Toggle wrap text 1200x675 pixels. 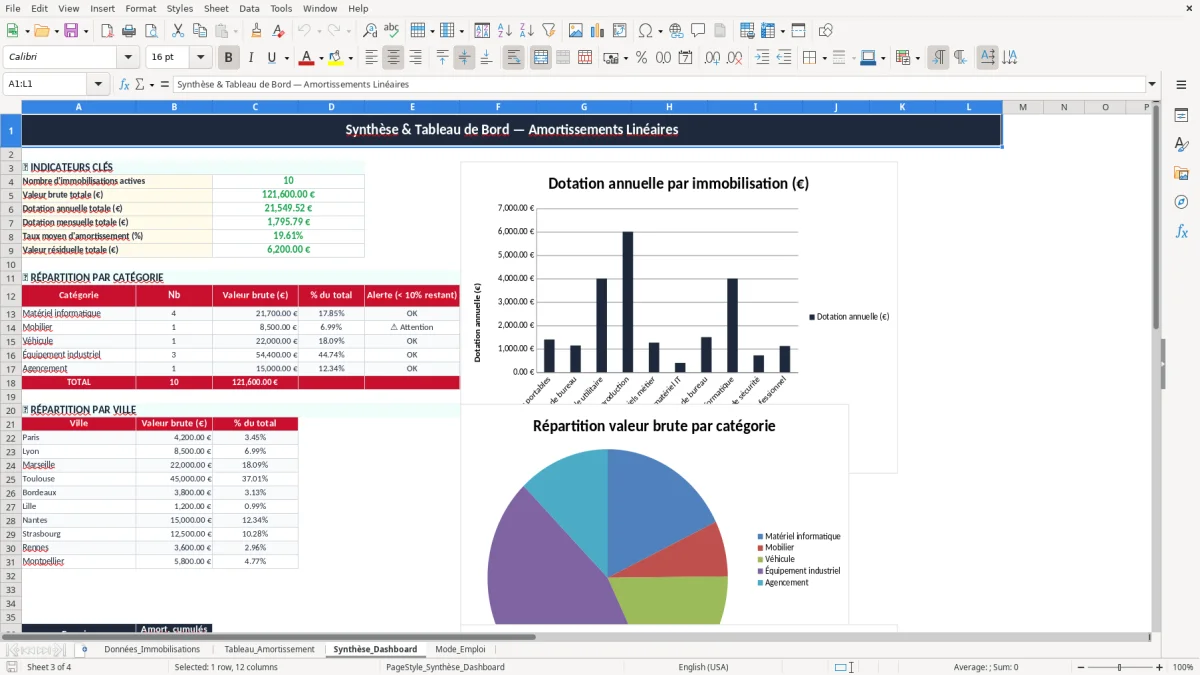pos(514,58)
